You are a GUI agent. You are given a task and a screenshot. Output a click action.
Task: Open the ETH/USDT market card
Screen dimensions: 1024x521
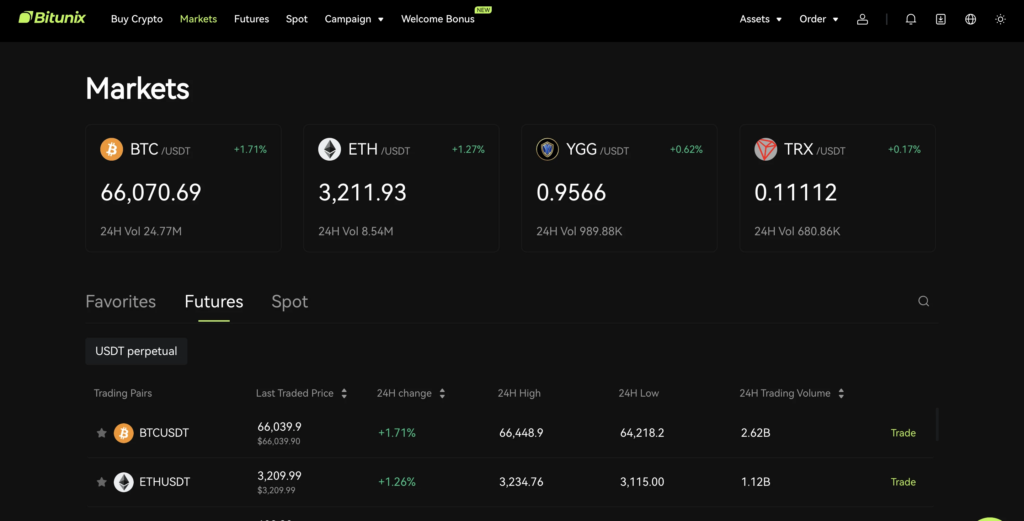tap(401, 188)
